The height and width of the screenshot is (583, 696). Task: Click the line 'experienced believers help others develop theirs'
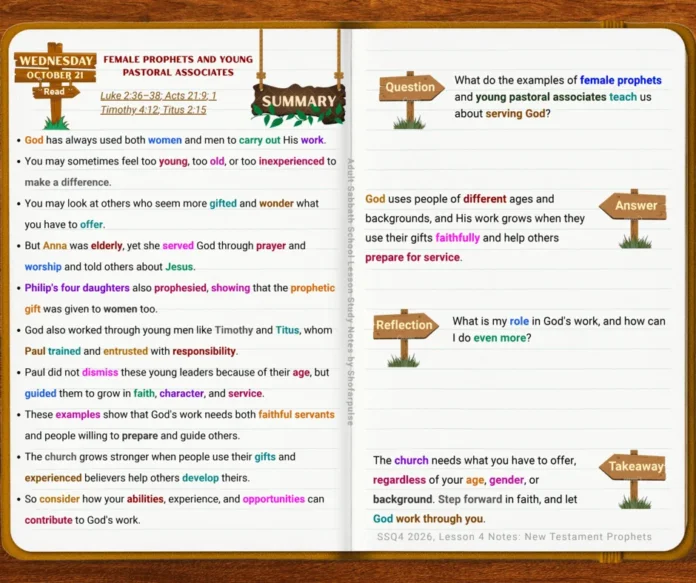click(x=137, y=478)
